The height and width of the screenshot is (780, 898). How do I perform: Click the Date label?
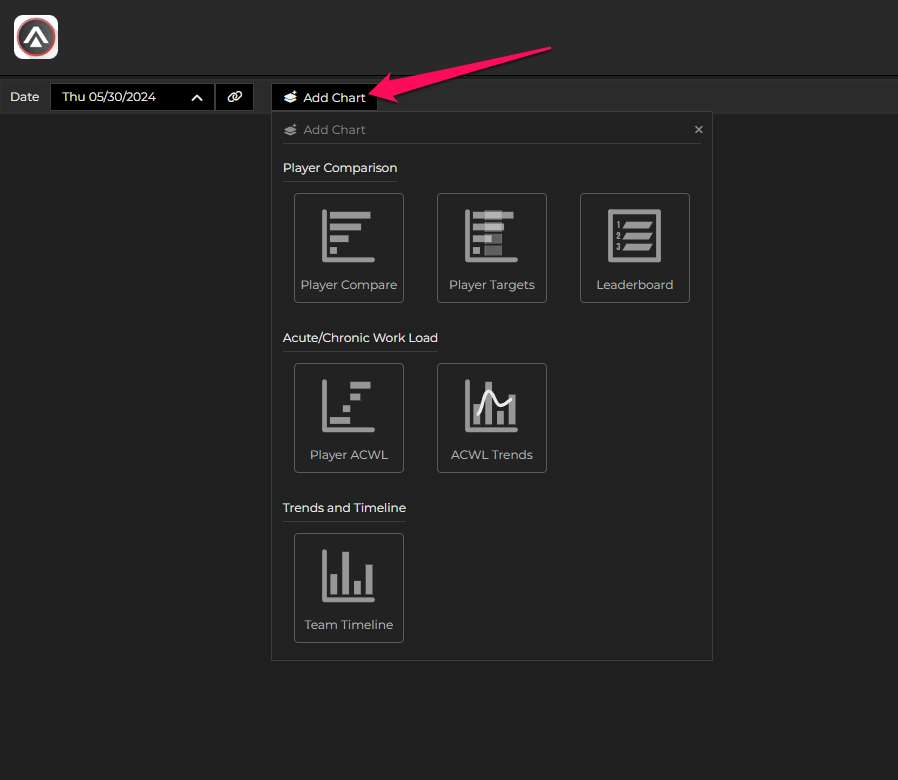click(x=25, y=97)
